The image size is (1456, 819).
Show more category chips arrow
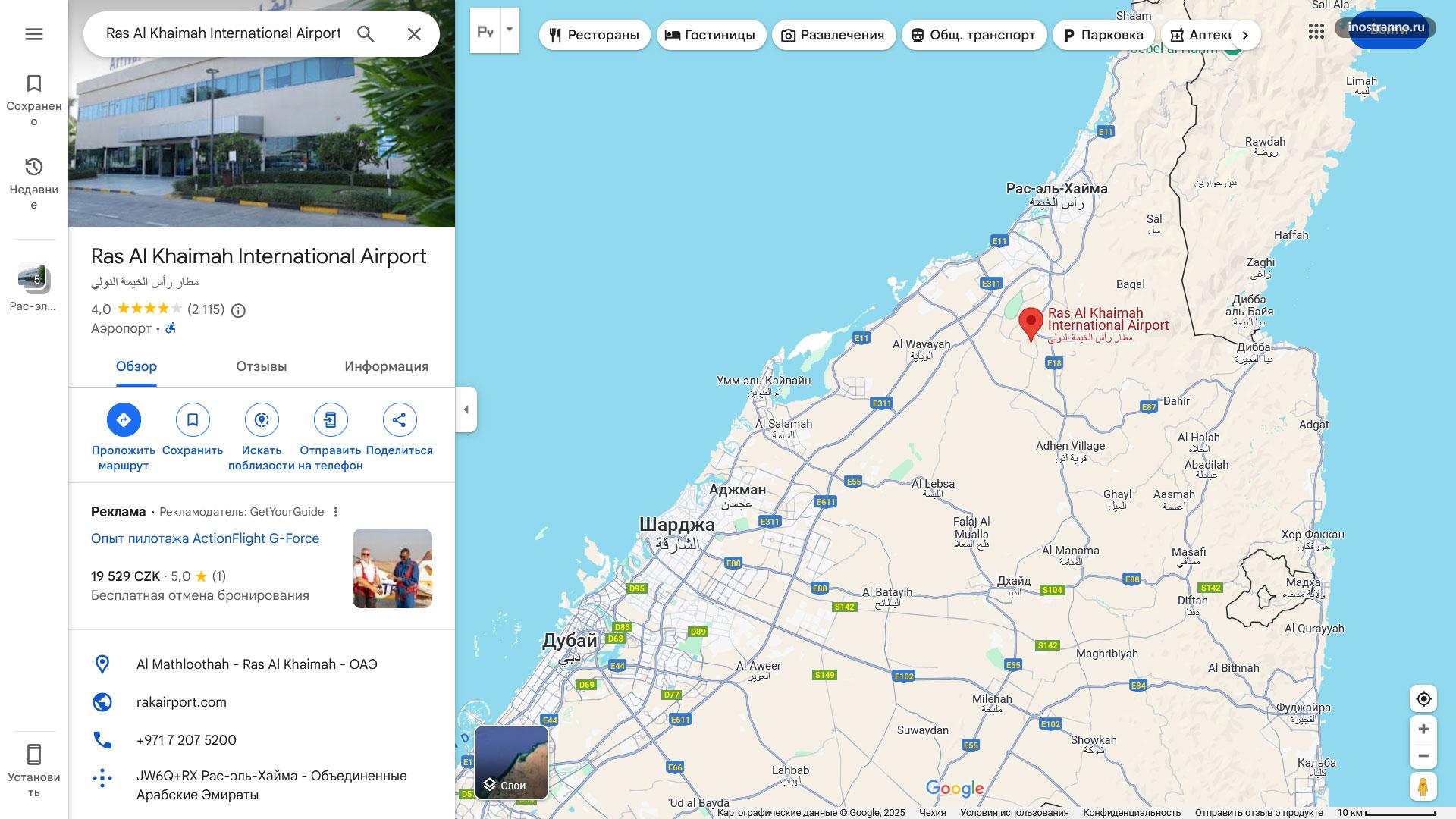point(1244,35)
